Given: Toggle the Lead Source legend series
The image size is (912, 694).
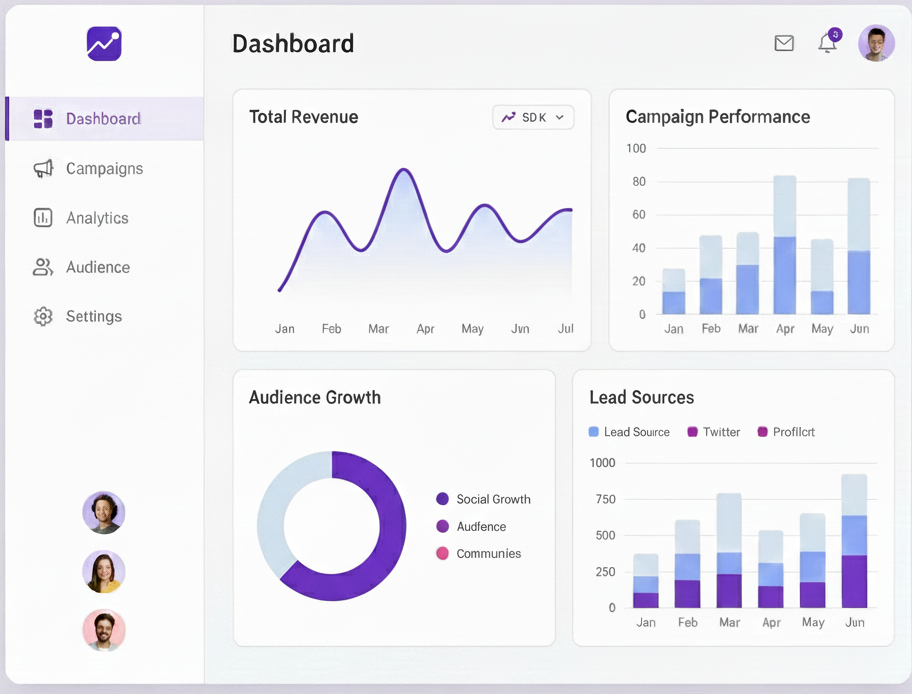Looking at the screenshot, I should tap(629, 432).
